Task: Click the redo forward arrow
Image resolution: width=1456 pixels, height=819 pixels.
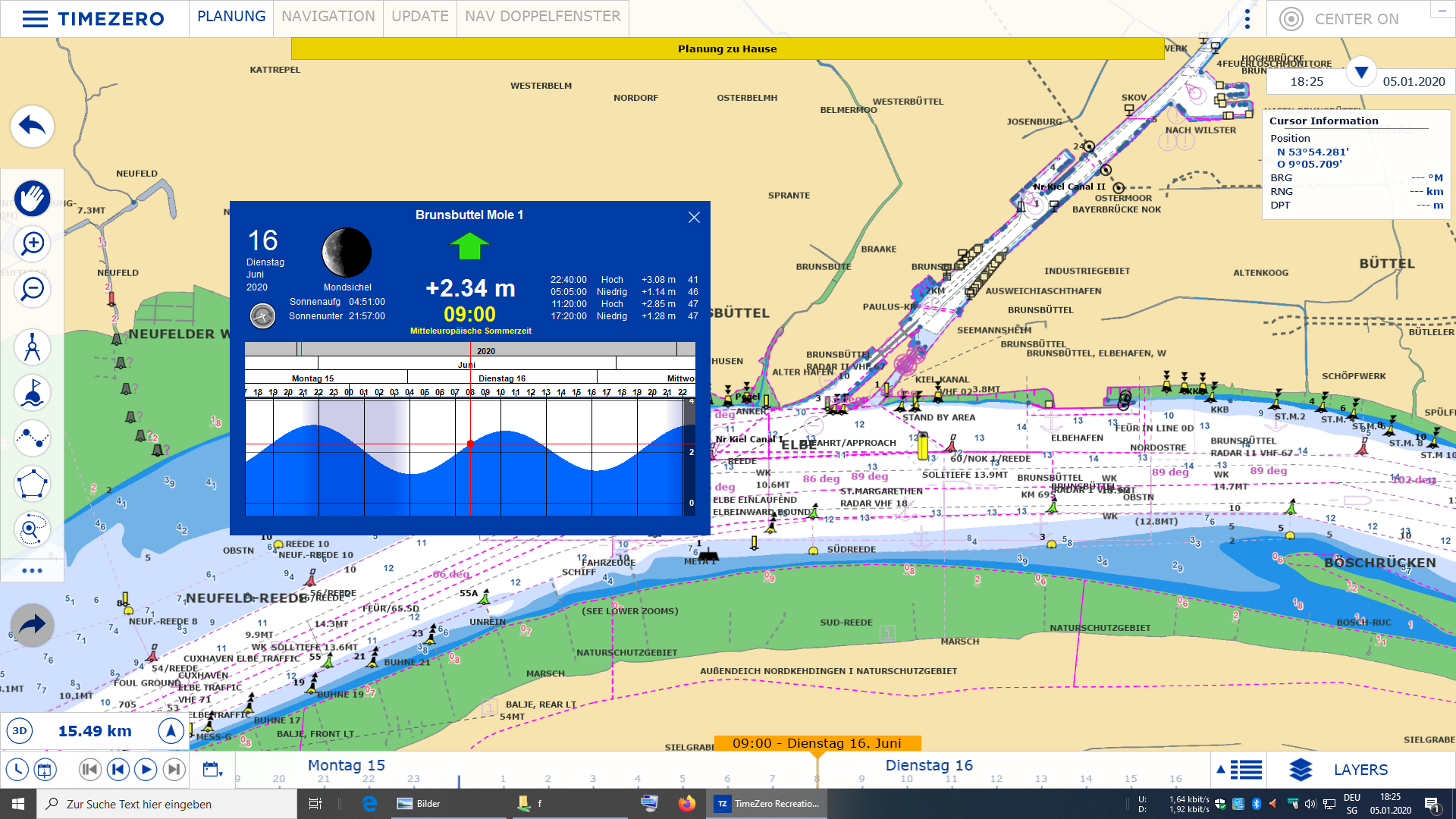Action: click(x=32, y=625)
